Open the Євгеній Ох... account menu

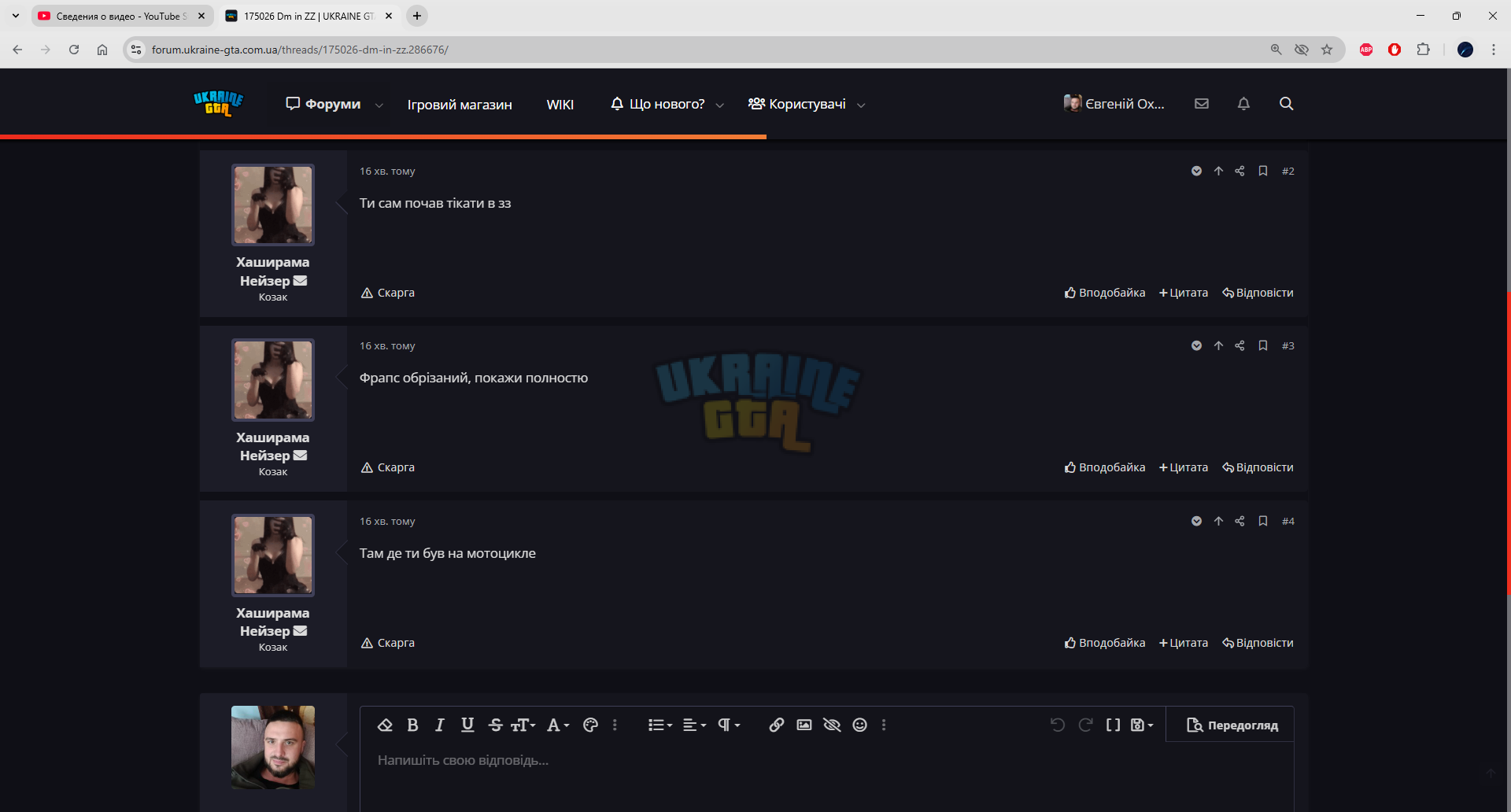[1114, 103]
